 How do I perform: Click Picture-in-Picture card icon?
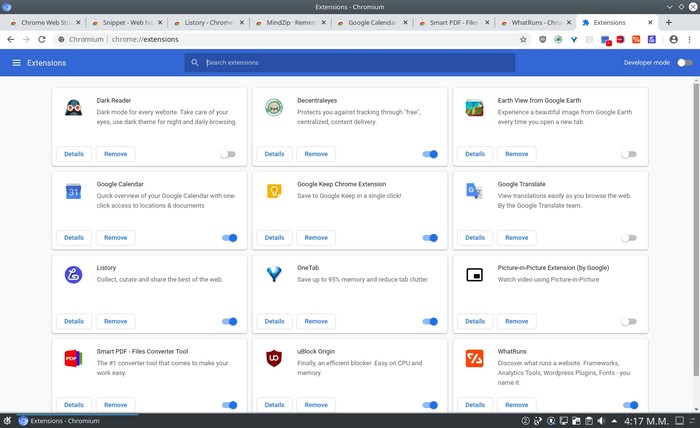(474, 275)
